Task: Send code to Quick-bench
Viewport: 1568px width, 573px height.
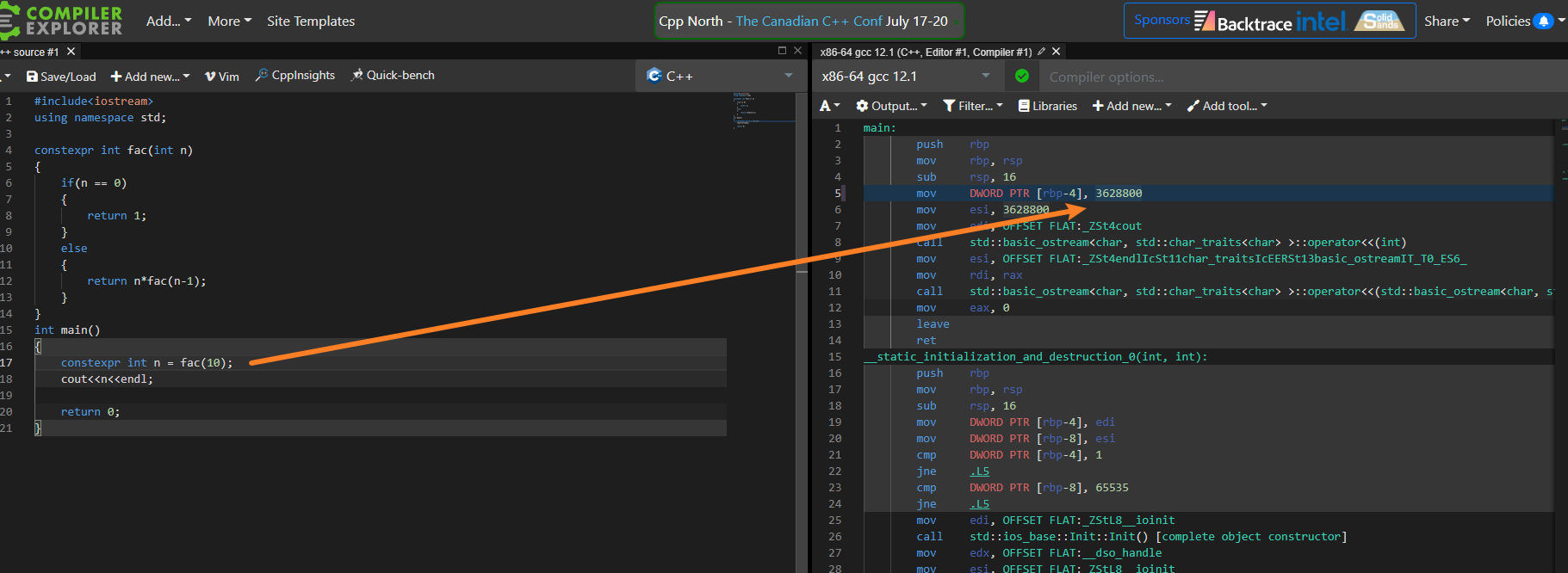Action: pos(393,76)
